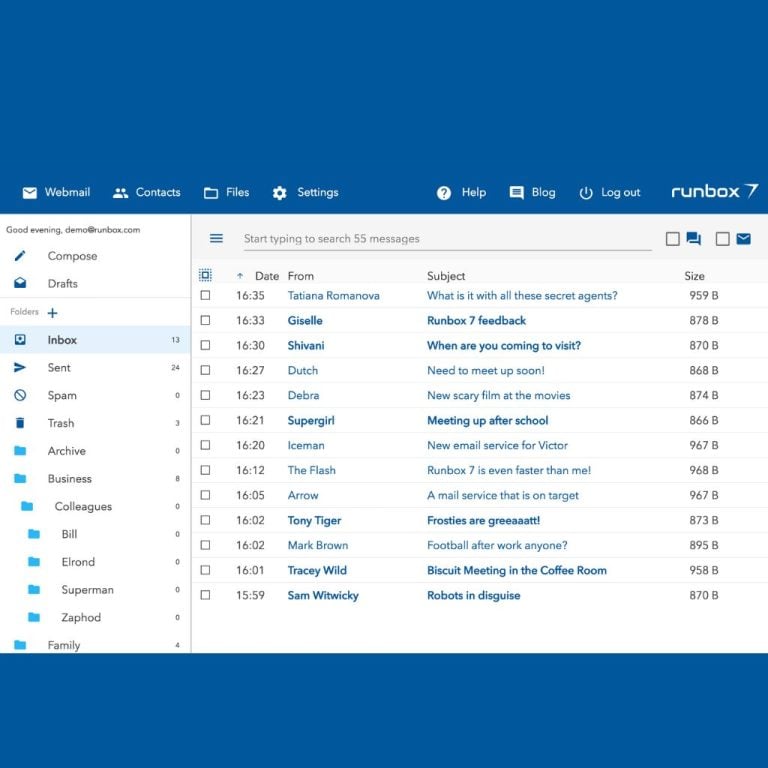Click the Help question mark icon

click(x=444, y=193)
